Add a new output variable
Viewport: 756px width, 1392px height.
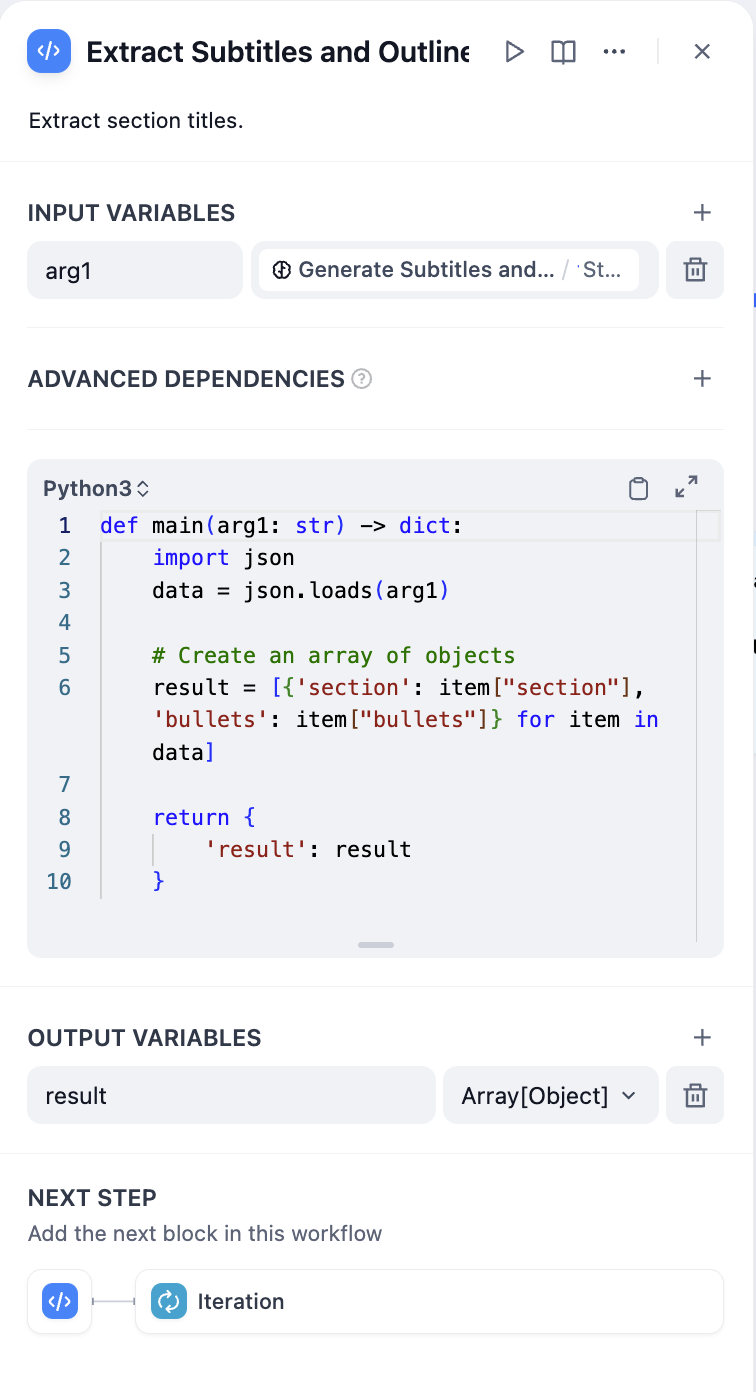(x=702, y=1038)
